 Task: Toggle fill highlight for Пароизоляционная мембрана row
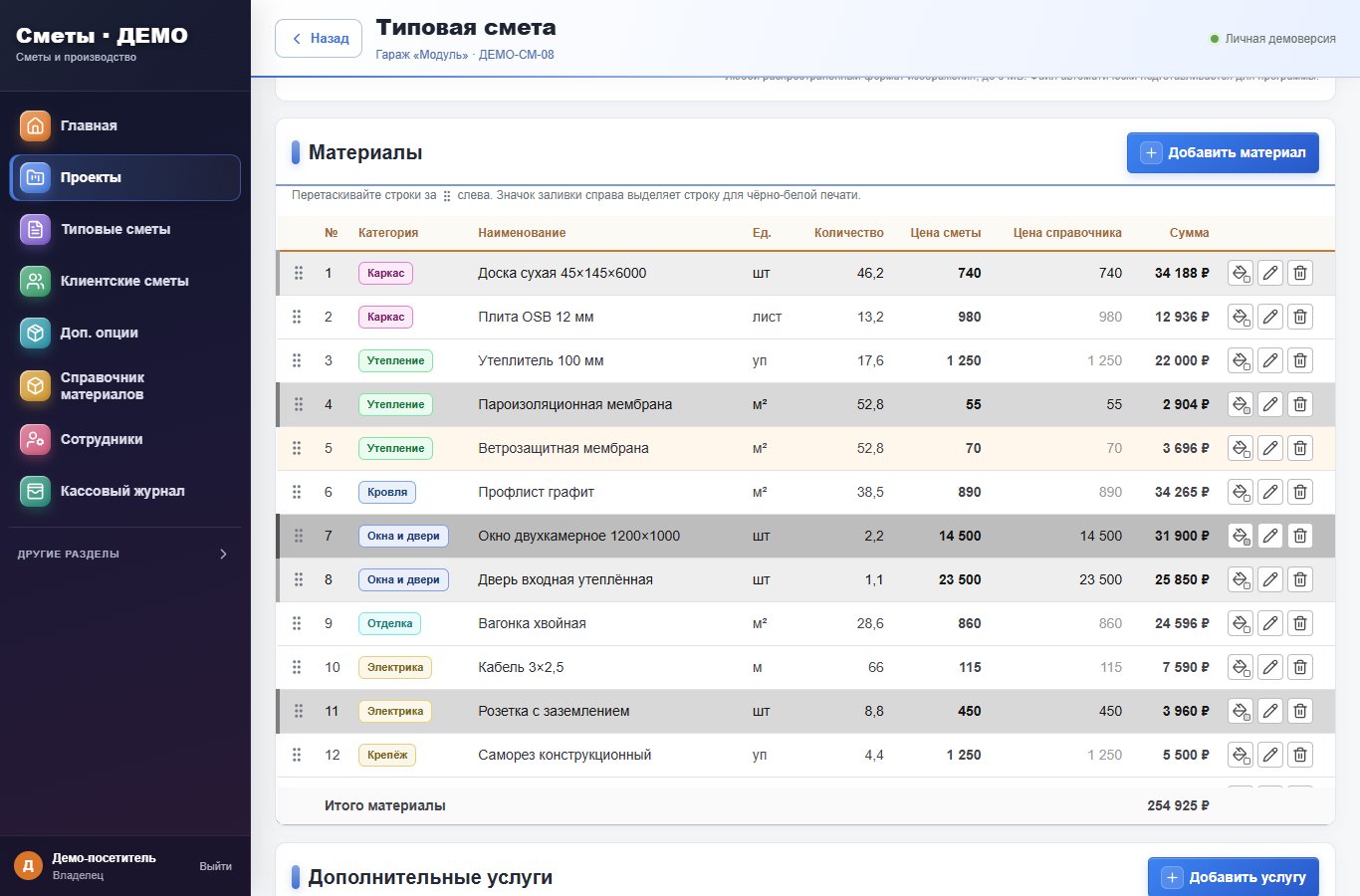[x=1241, y=404]
